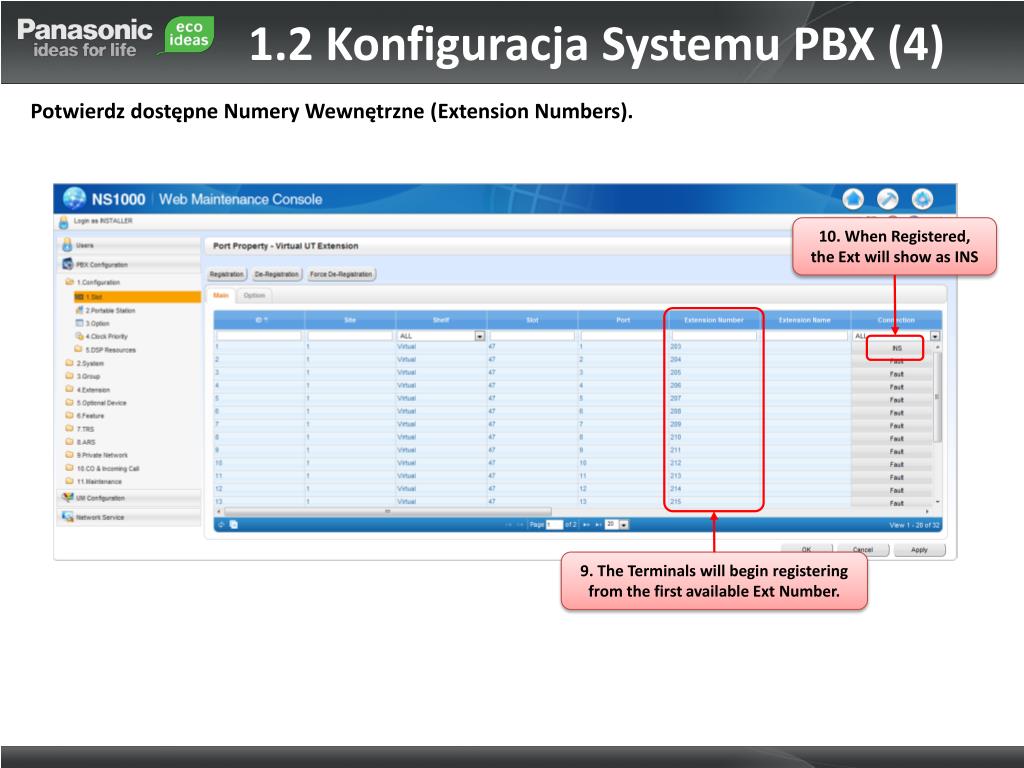Click the lock icon beside Login as INSTALLER
This screenshot has height=768, width=1024.
click(x=63, y=222)
